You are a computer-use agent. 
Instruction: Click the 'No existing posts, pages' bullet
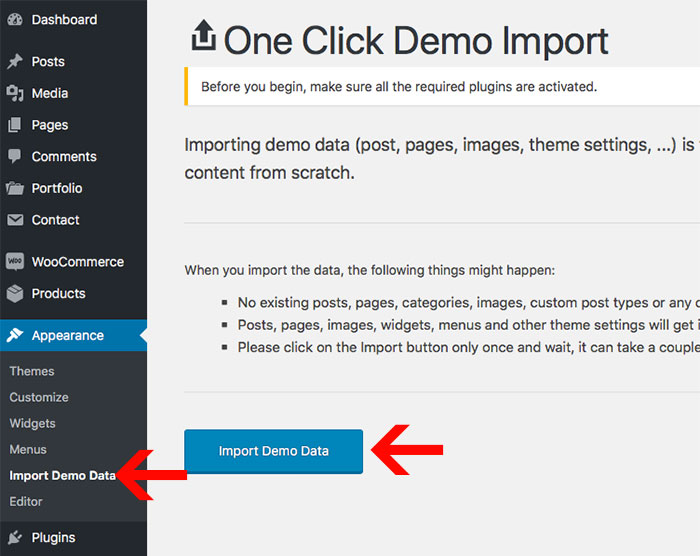coord(468,302)
